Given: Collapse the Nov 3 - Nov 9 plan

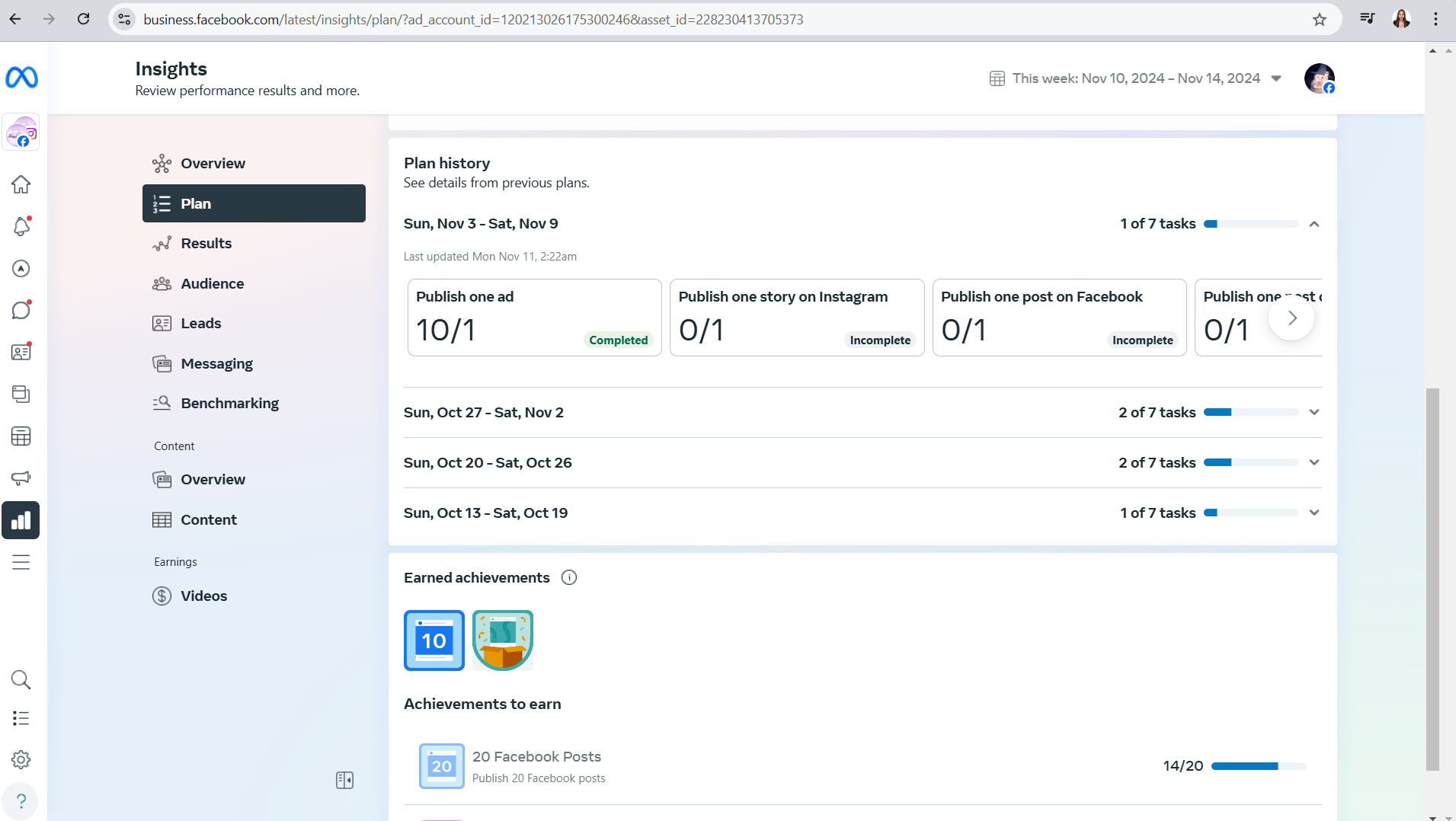Looking at the screenshot, I should [1314, 224].
